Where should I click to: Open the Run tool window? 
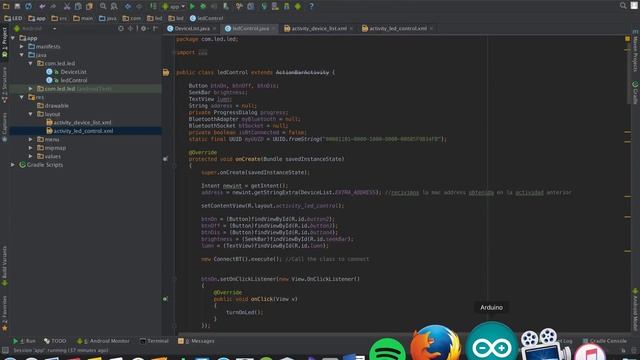tap(24, 341)
